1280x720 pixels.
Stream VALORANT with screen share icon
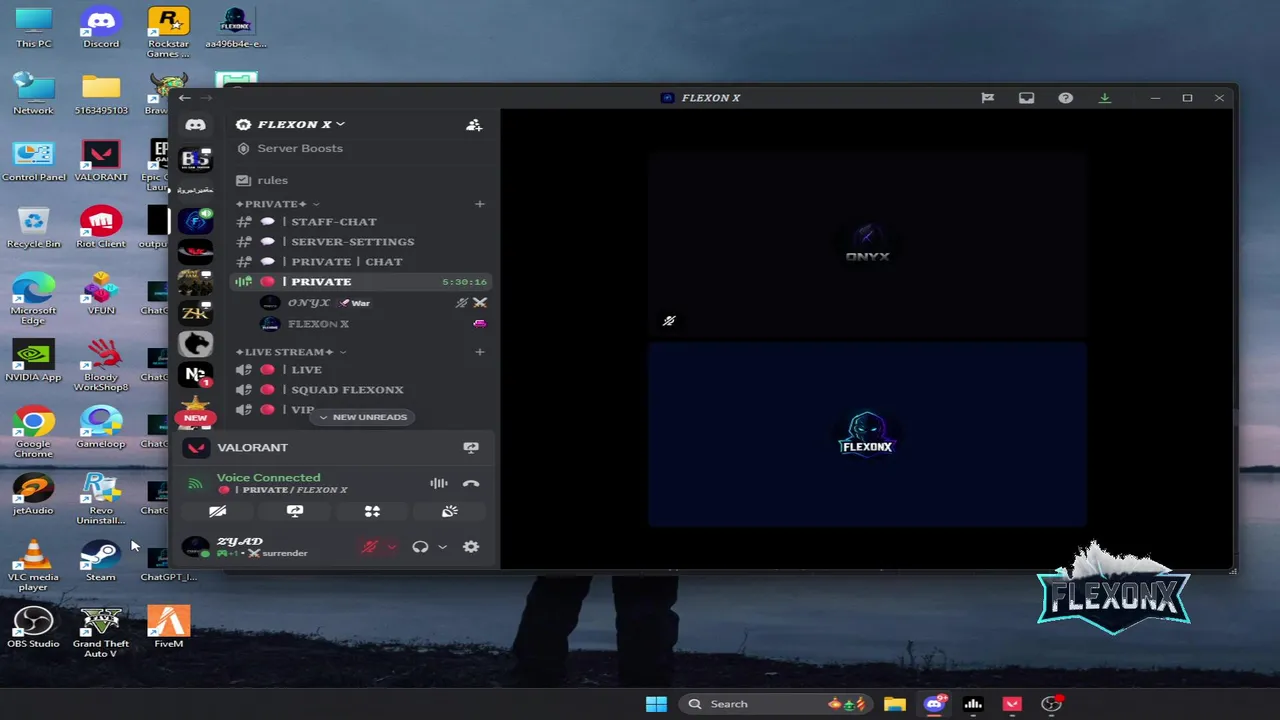(x=471, y=448)
